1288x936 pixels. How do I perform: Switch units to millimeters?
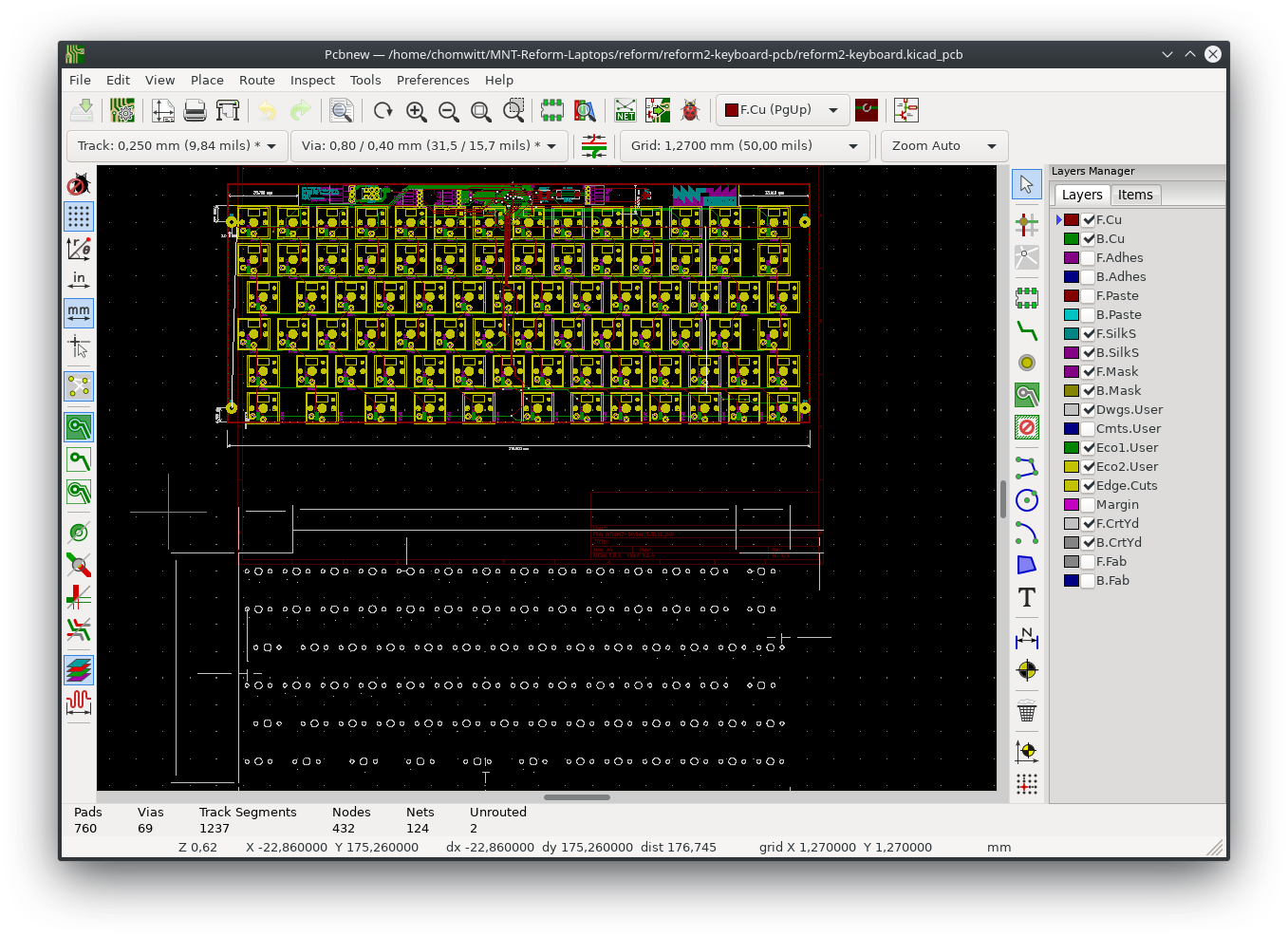pos(79,311)
